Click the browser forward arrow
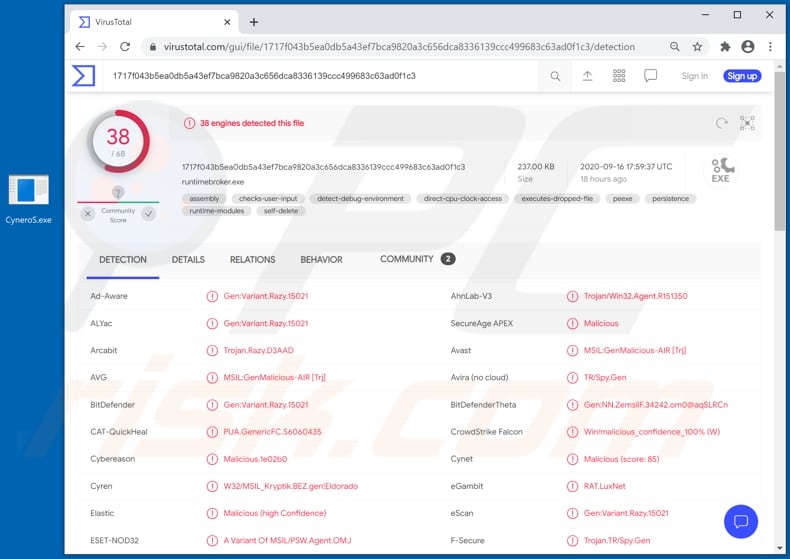The width and height of the screenshot is (790, 559). (x=102, y=47)
